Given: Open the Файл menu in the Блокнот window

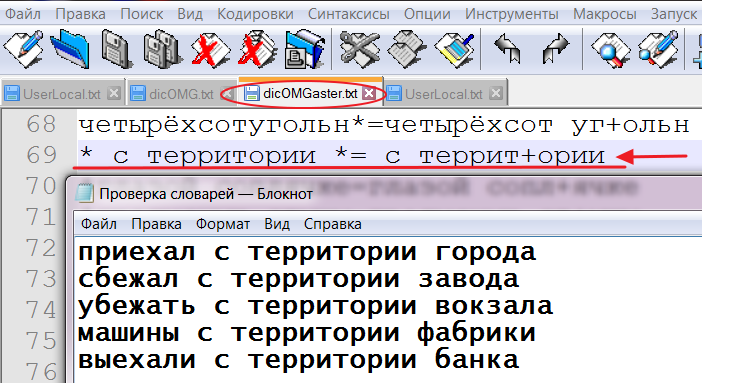Looking at the screenshot, I should coord(99,224).
